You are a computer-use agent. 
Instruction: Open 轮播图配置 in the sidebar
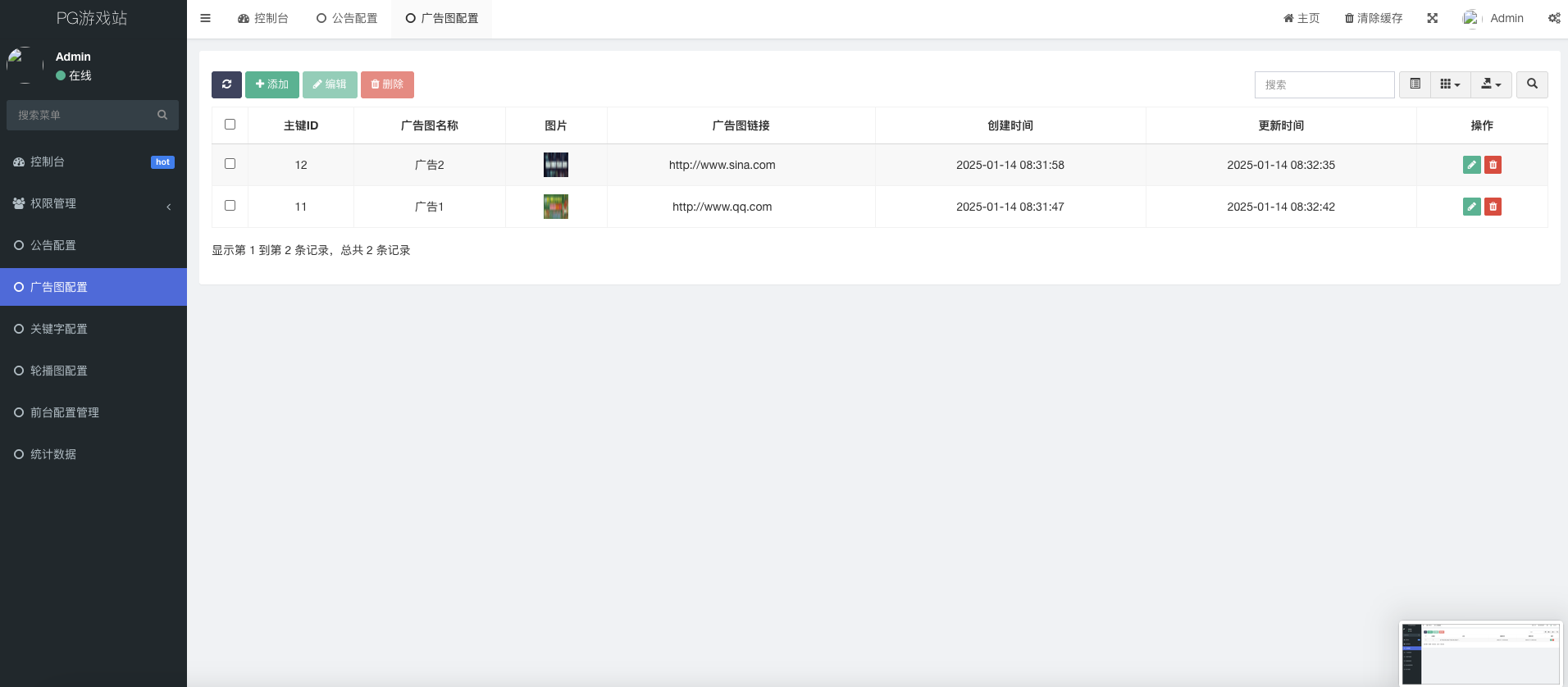(x=59, y=371)
